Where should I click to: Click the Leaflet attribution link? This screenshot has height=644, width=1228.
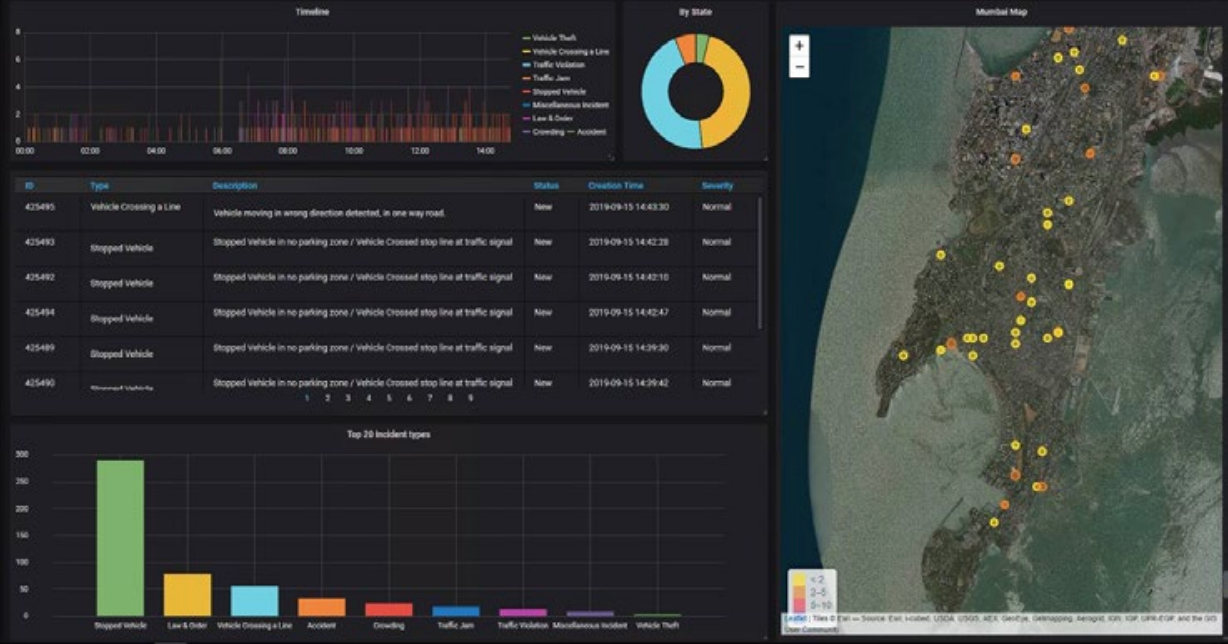[794, 618]
